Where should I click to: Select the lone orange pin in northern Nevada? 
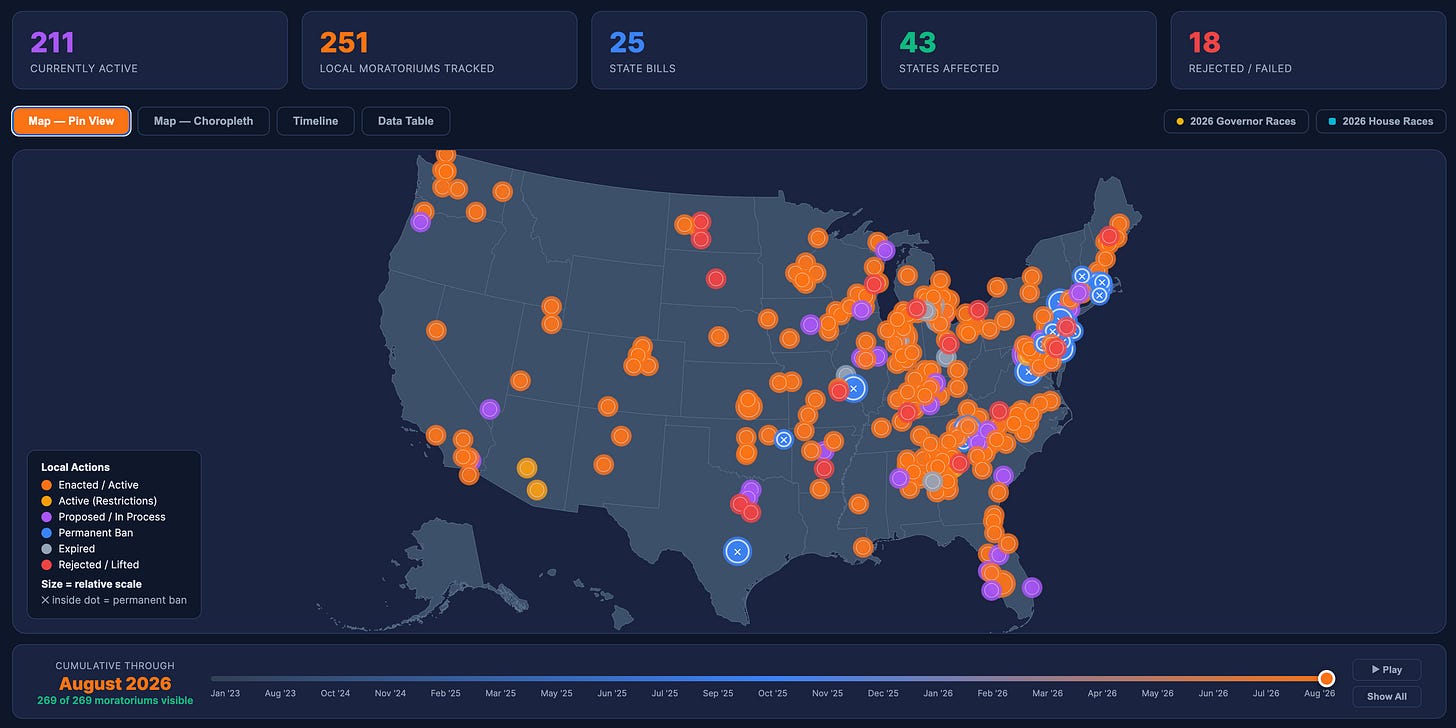[435, 330]
